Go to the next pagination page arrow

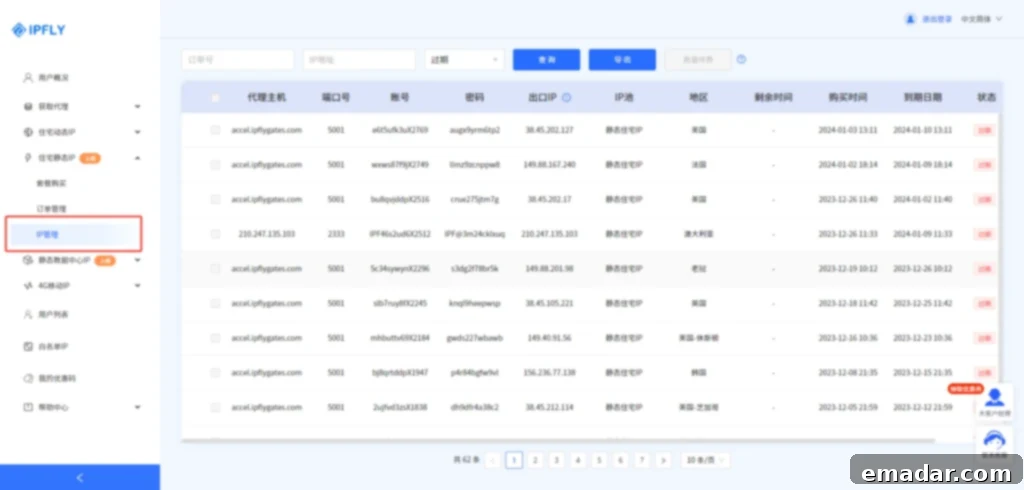(x=664, y=461)
